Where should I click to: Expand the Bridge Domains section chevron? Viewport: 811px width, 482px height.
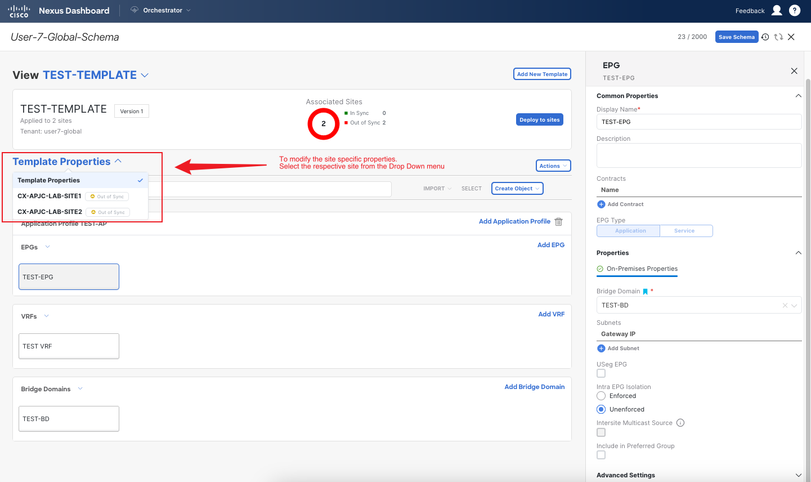point(80,388)
